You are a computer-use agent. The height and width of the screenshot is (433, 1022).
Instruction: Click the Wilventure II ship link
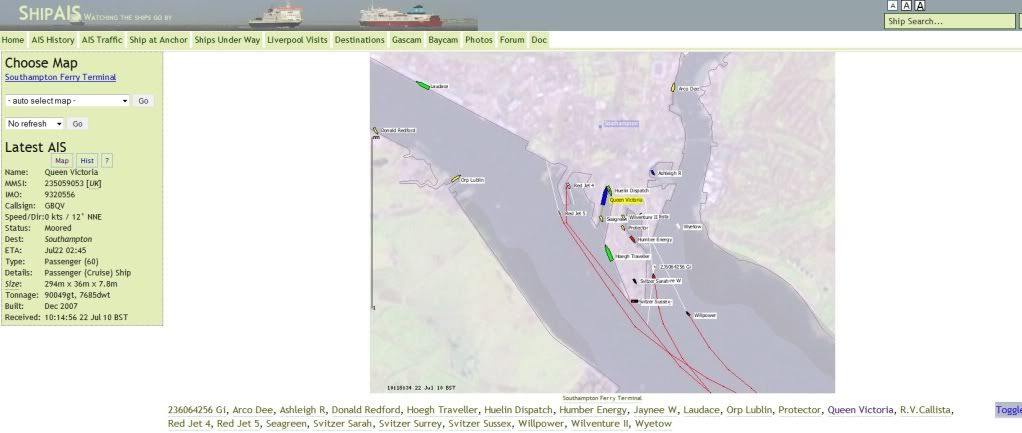point(600,424)
